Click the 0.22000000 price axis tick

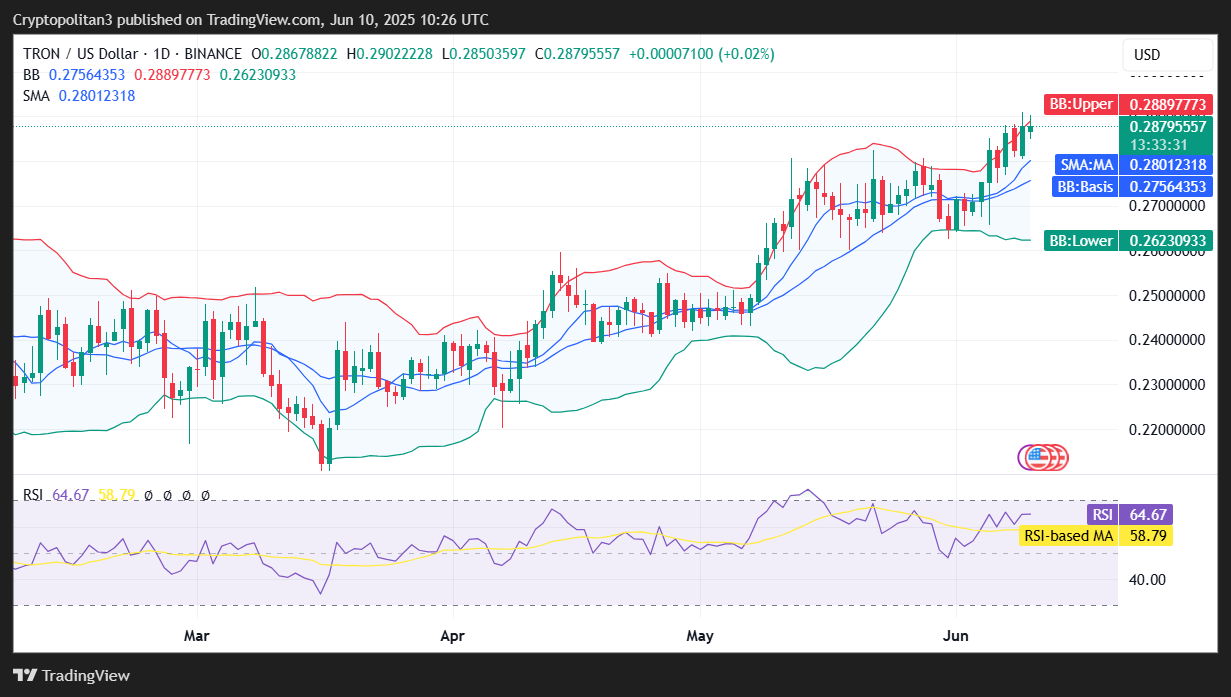(1168, 429)
